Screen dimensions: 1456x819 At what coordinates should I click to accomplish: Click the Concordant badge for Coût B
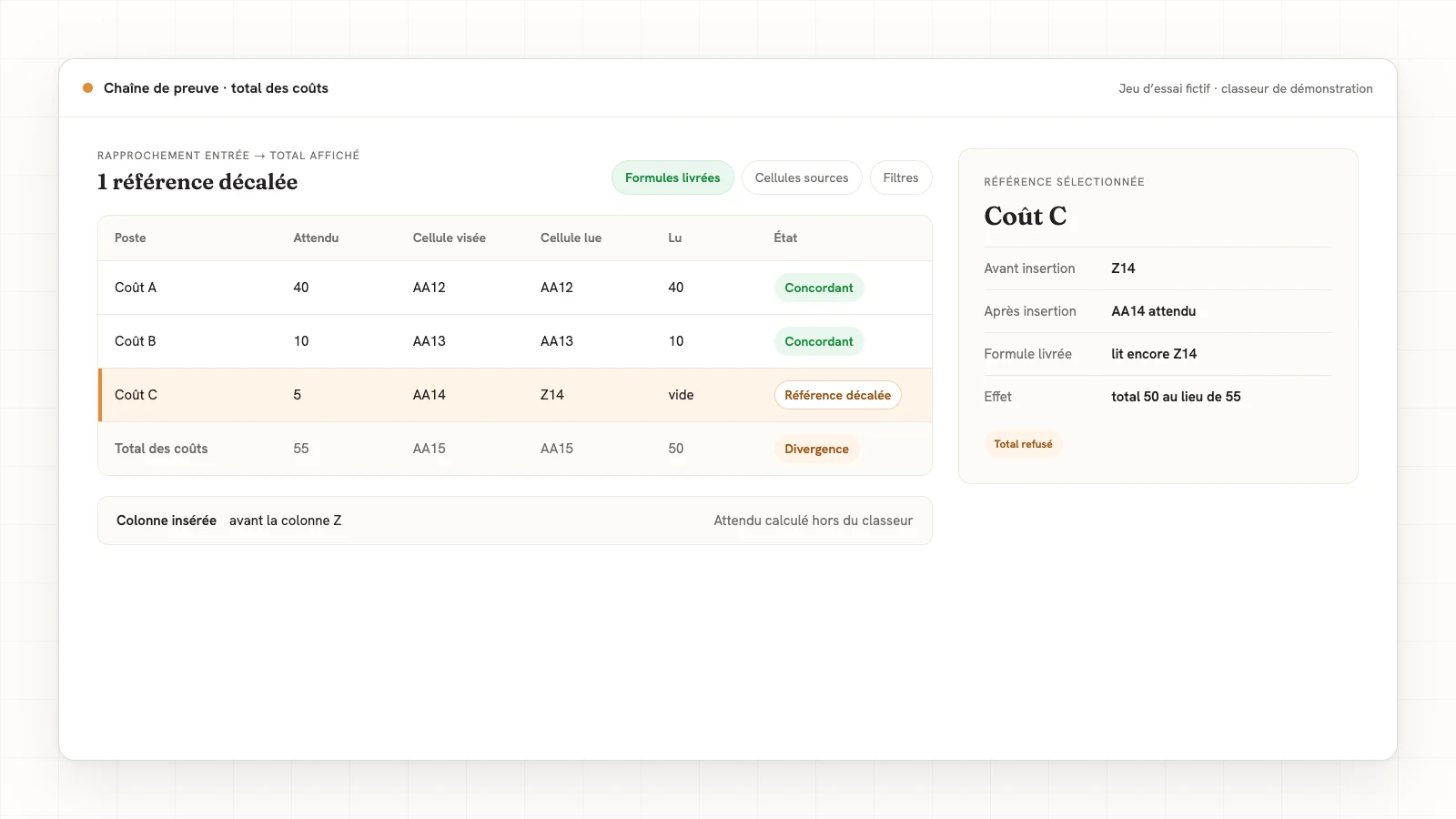(x=819, y=341)
